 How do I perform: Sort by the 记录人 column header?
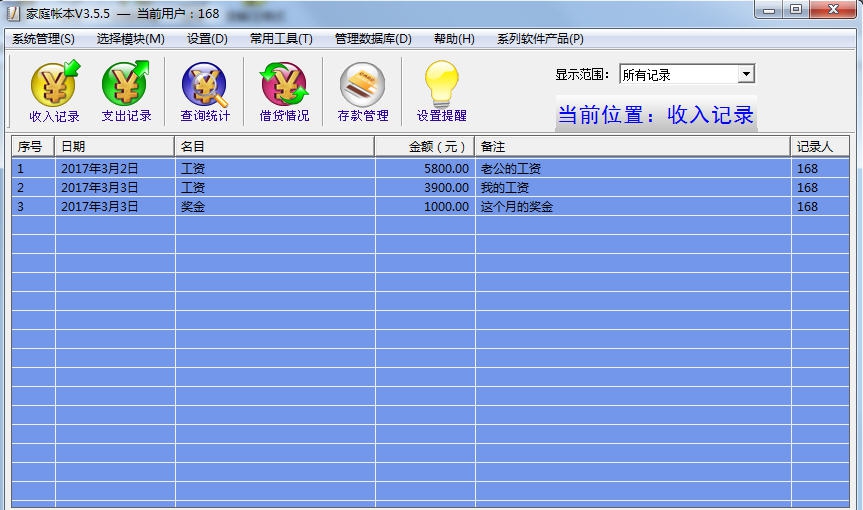[820, 147]
